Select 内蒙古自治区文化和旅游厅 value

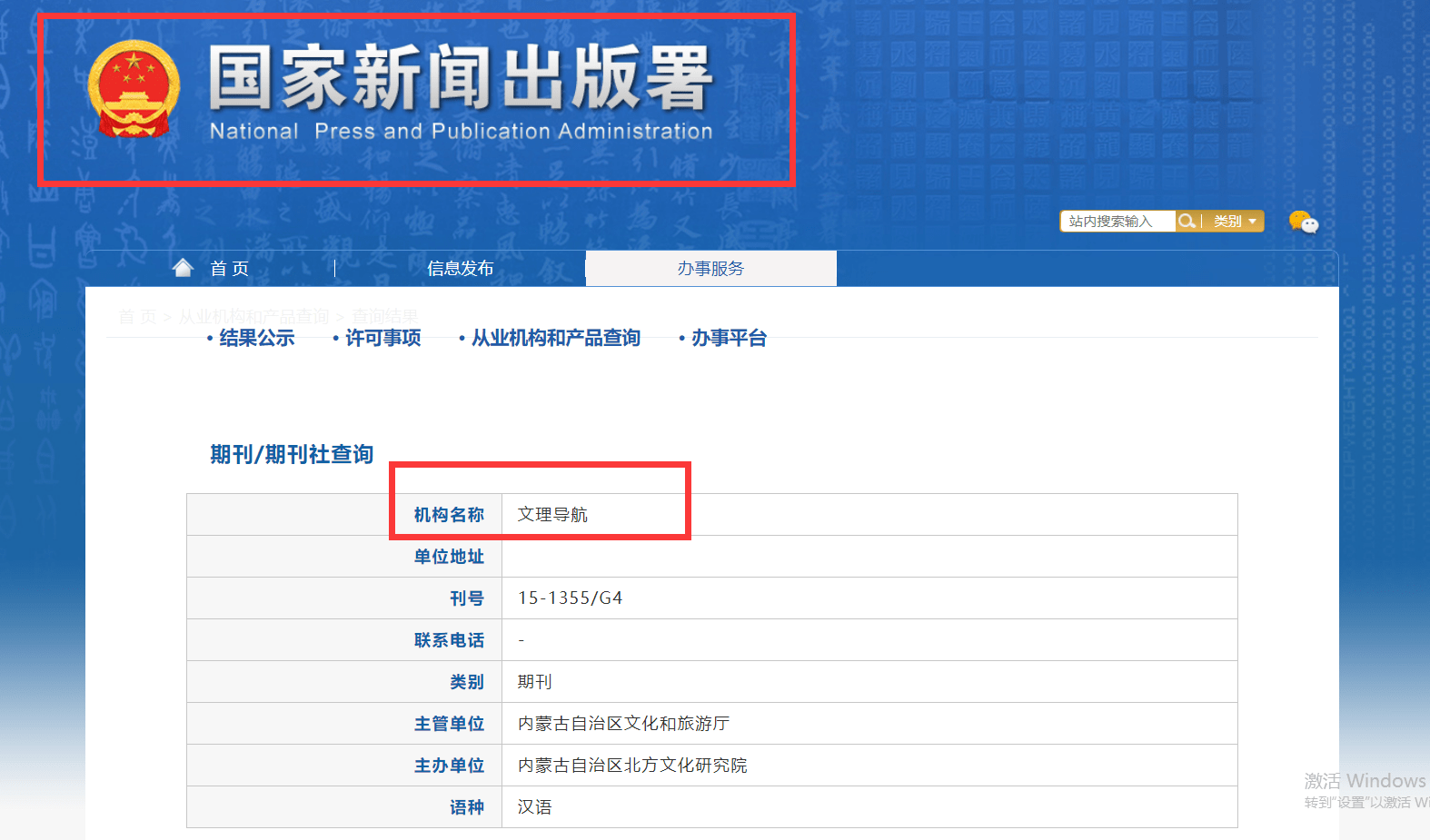pos(623,724)
